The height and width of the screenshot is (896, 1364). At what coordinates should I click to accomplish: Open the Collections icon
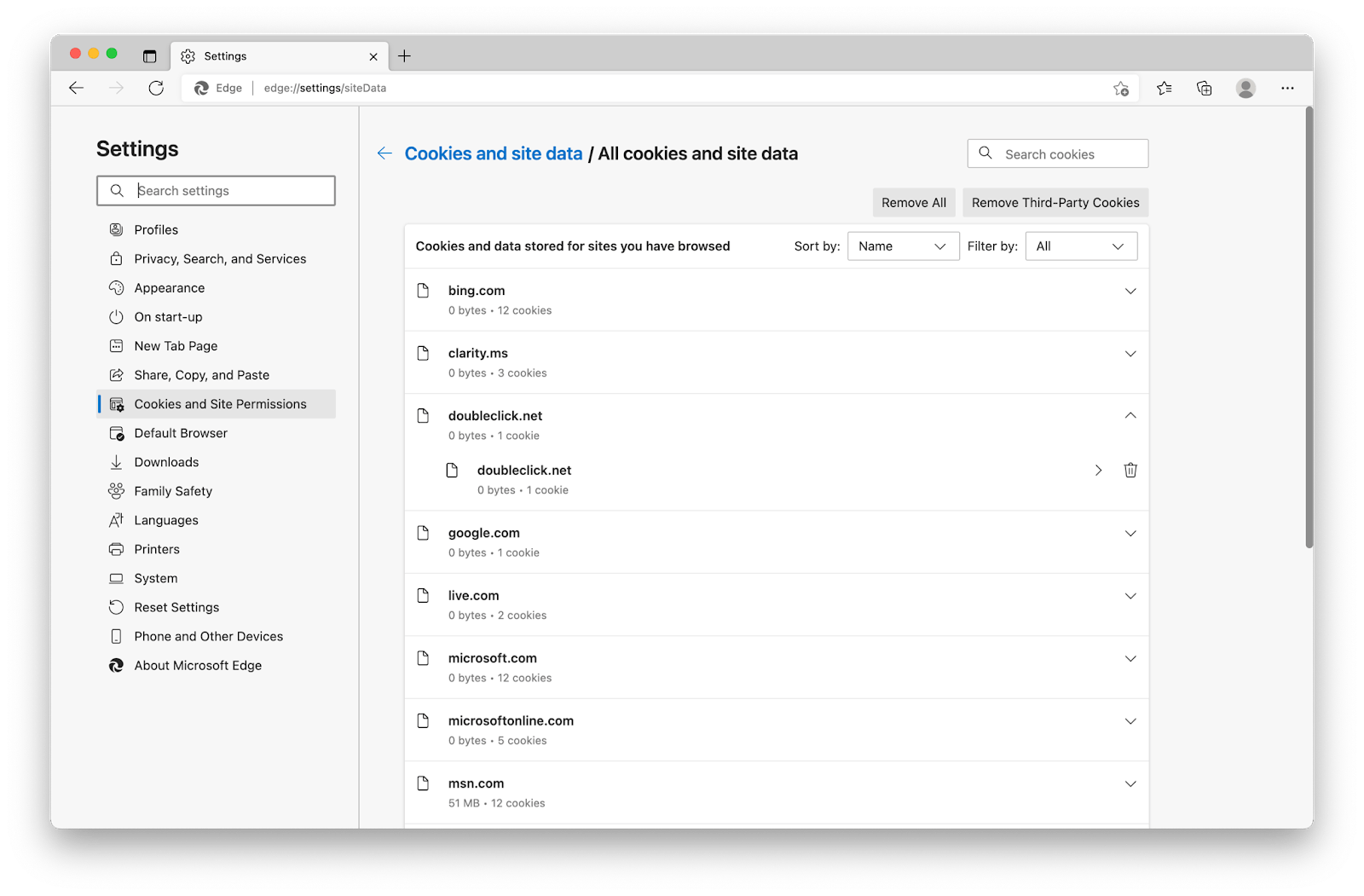point(1204,88)
